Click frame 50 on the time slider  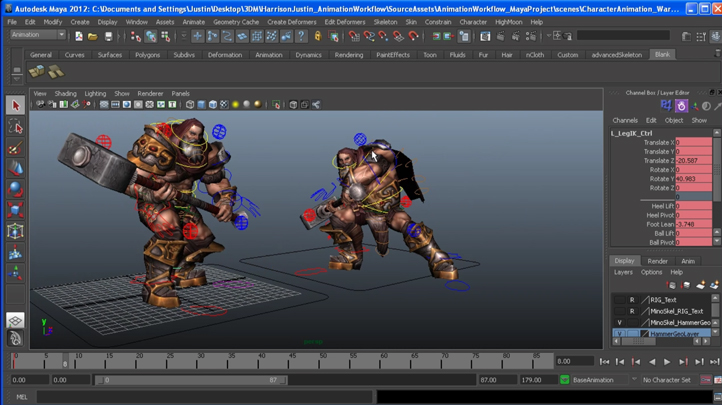pos(320,362)
